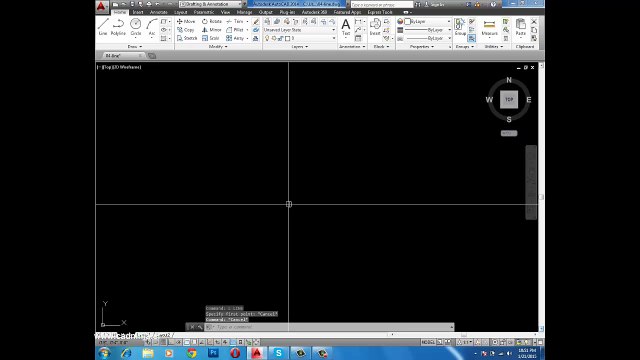Click TOP face on the ViewCube
This screenshot has height=360, width=640.
pos(509,100)
